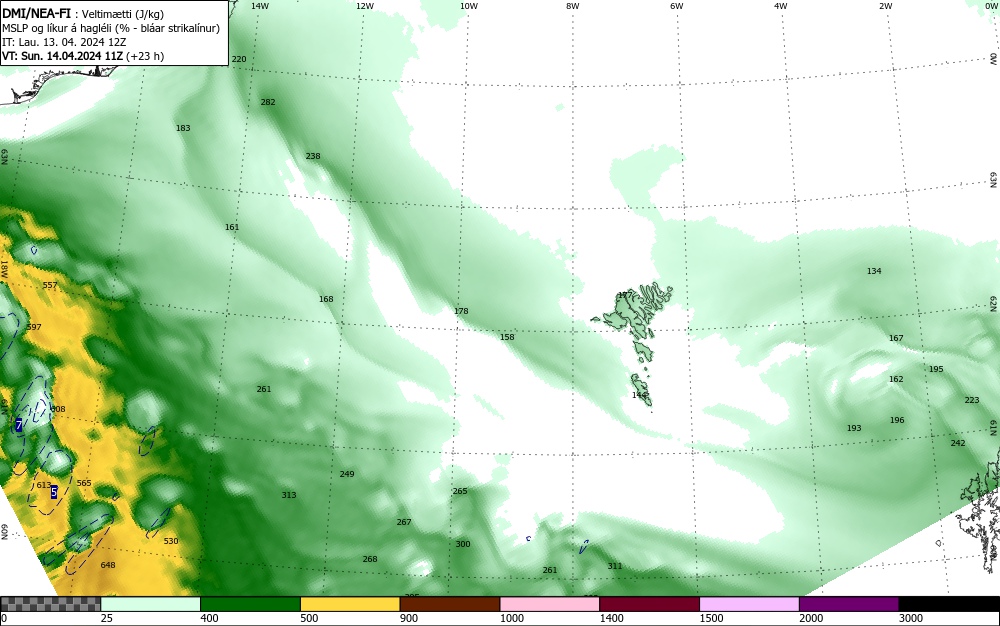Click the brown 900–1000 legend swatch

[x=450, y=604]
